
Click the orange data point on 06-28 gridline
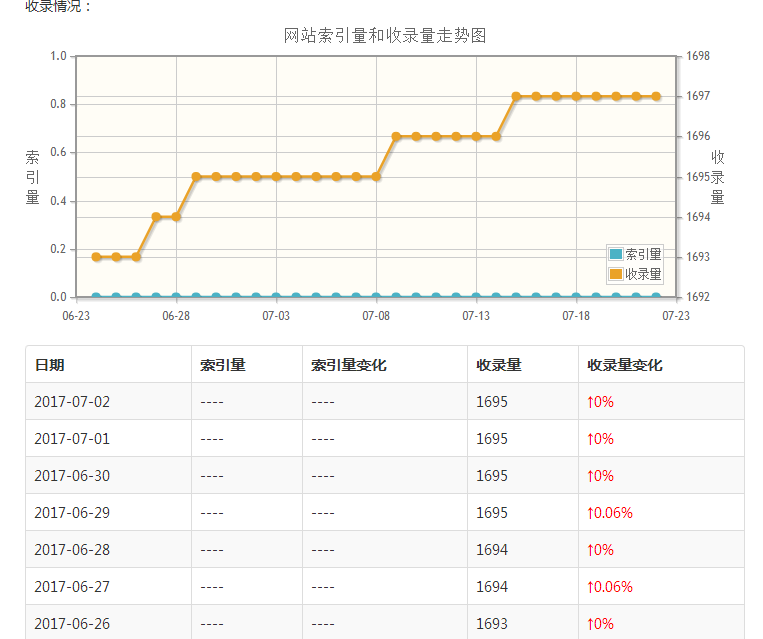176,217
